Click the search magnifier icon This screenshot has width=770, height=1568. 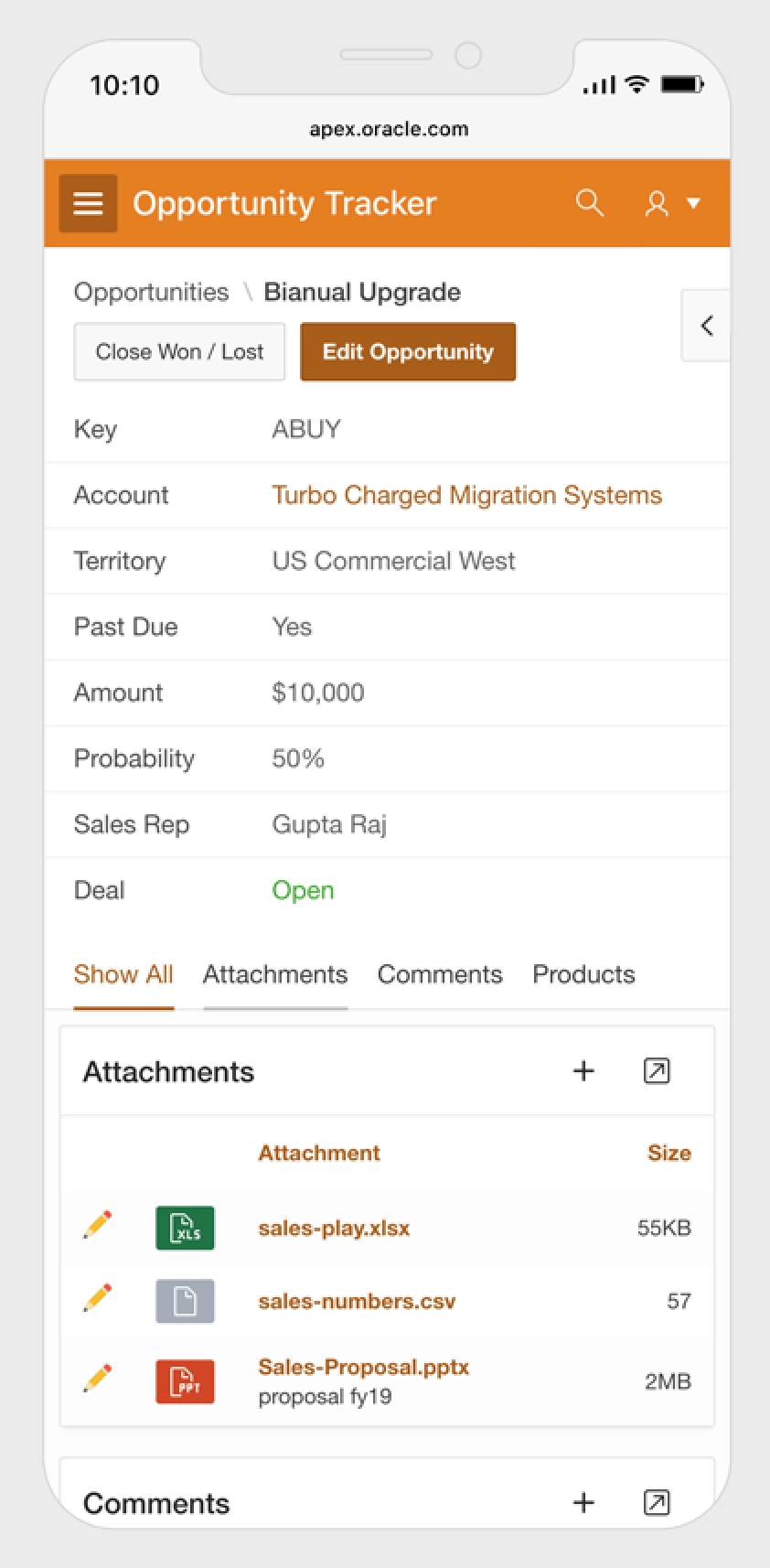590,203
